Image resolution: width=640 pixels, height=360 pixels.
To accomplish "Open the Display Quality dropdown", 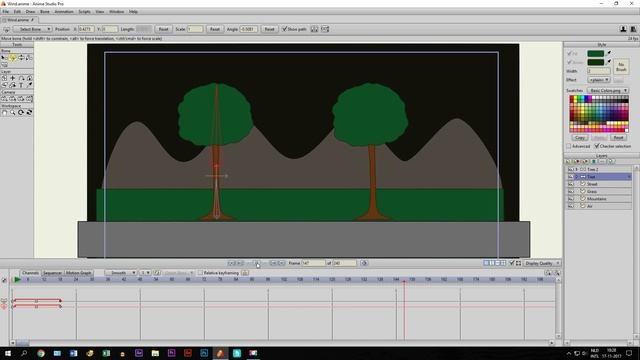I will (542, 263).
